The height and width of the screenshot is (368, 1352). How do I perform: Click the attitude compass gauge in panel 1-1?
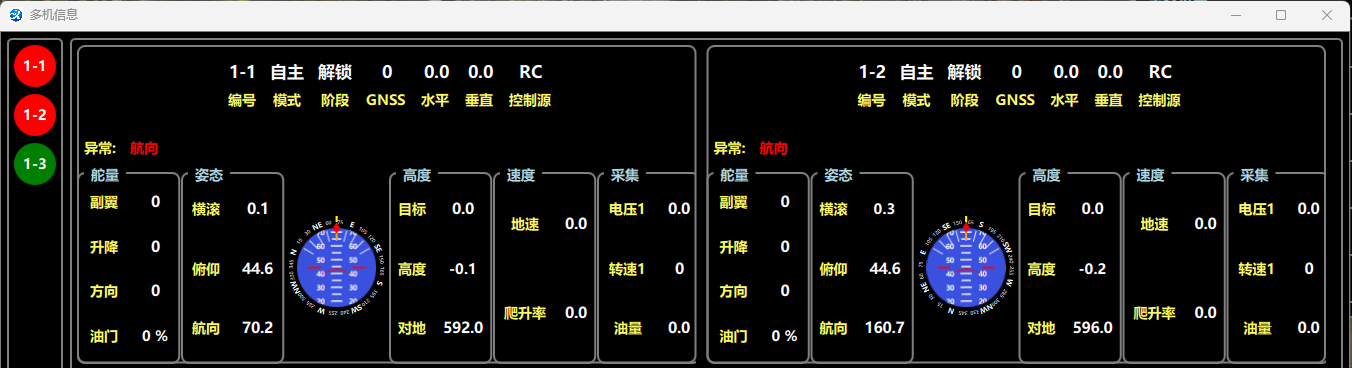(337, 269)
